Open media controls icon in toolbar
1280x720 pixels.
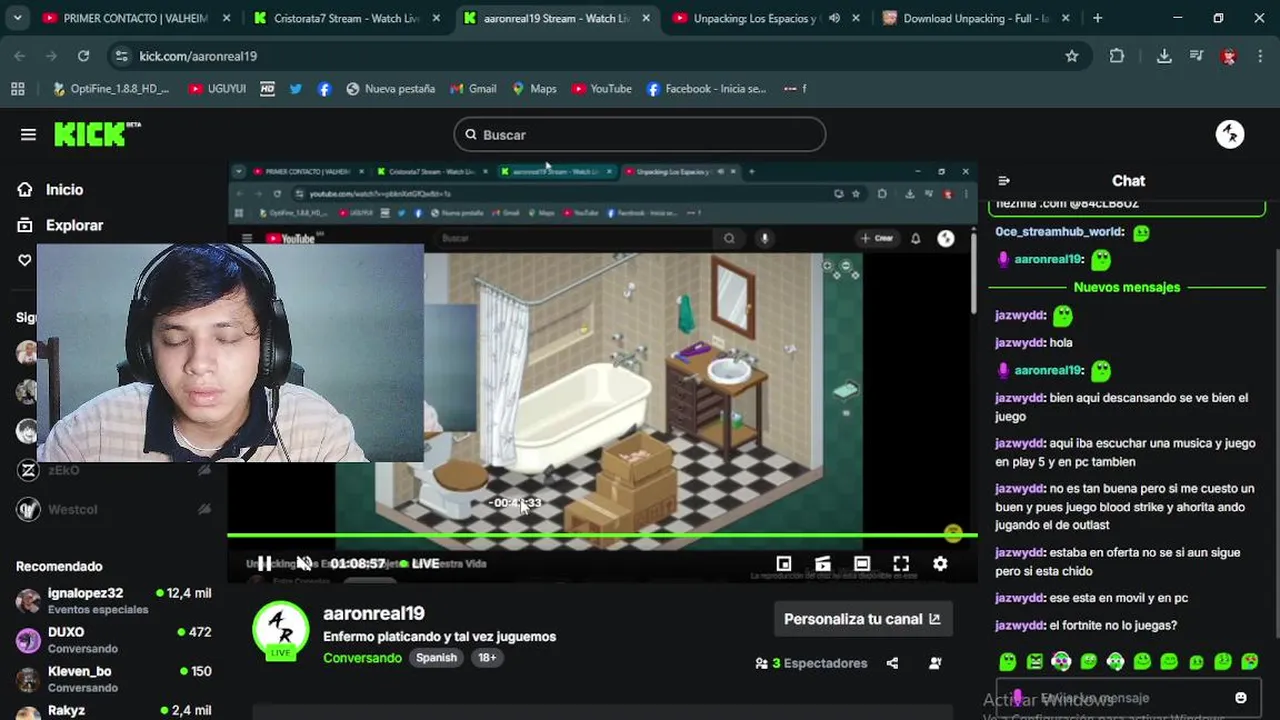click(1196, 56)
